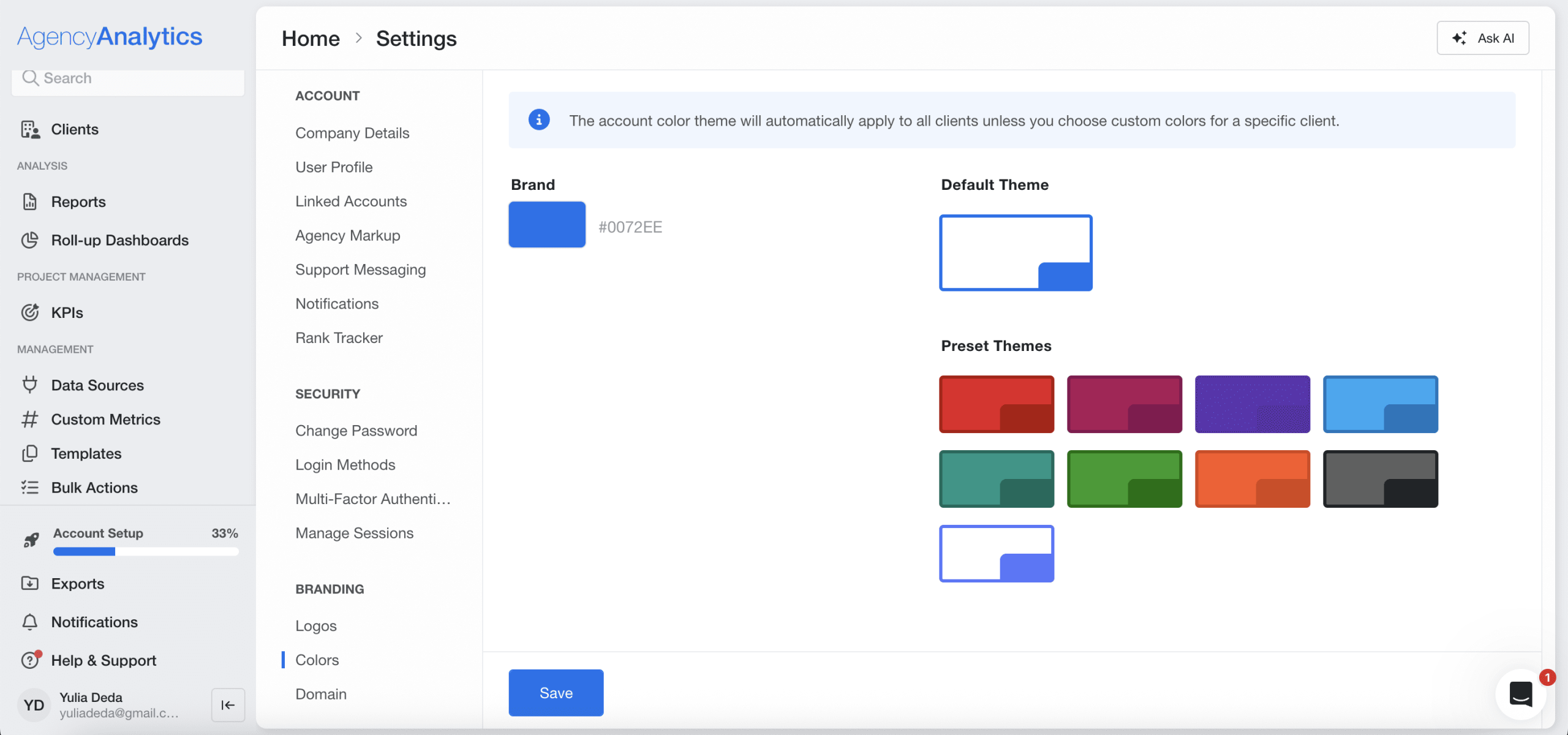This screenshot has width=1568, height=735.
Task: Click the Data Sources plug icon
Action: coord(30,385)
